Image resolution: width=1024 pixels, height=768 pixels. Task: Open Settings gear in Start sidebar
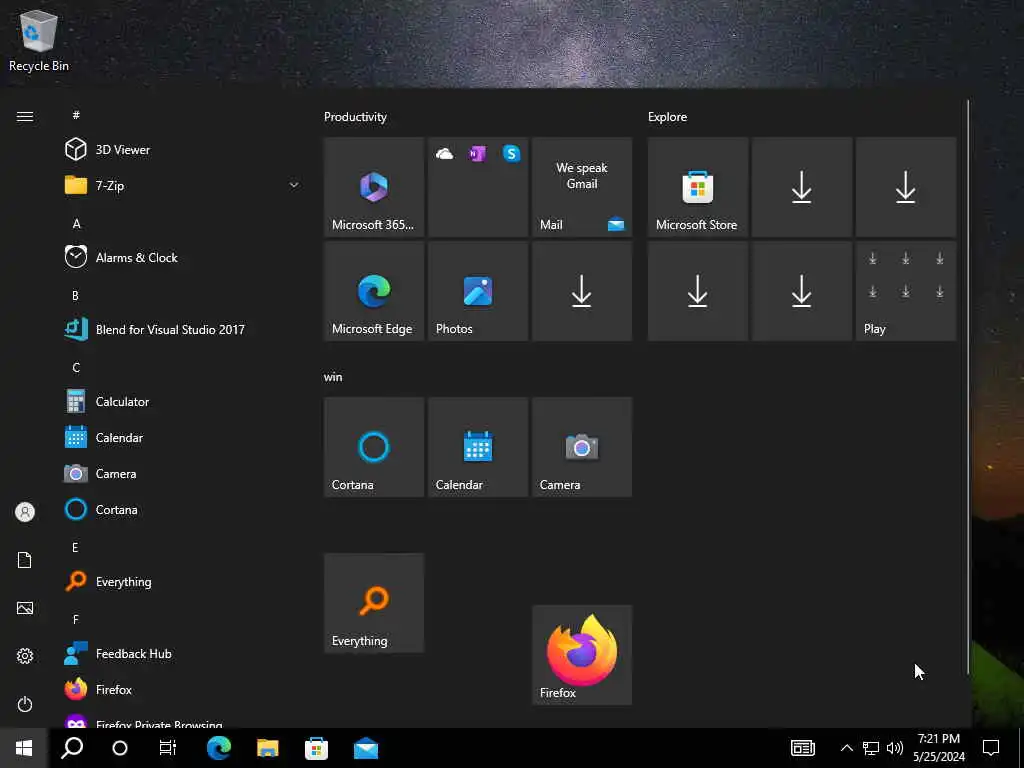click(x=25, y=656)
